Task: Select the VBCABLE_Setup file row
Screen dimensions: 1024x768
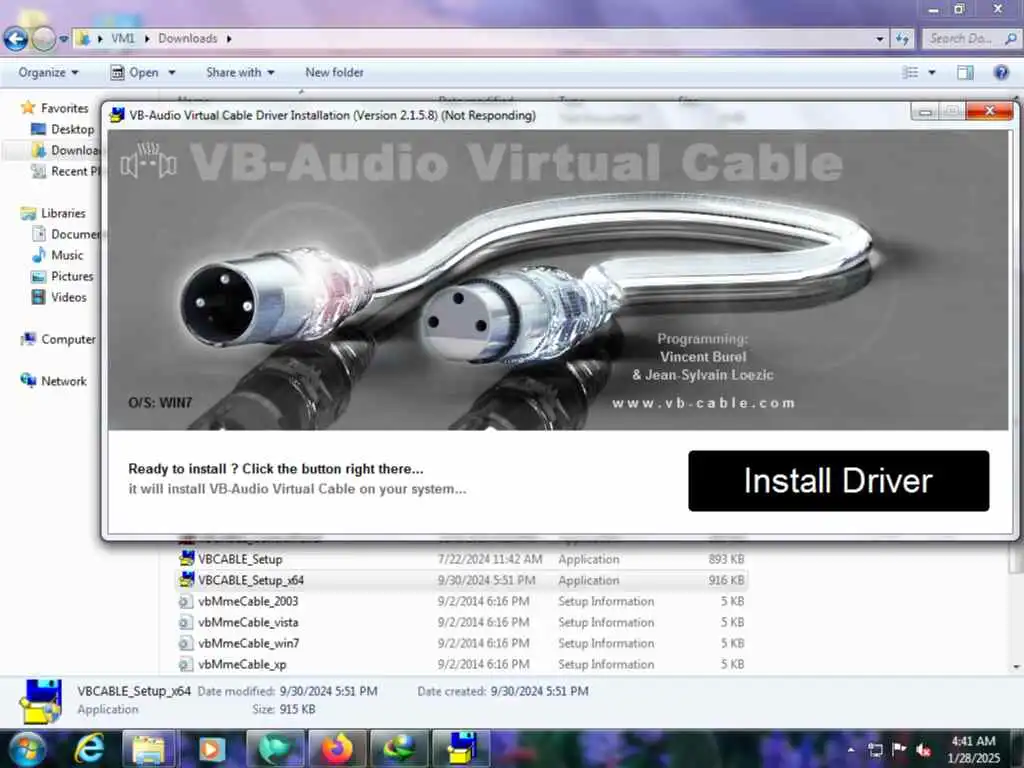Action: coord(461,559)
